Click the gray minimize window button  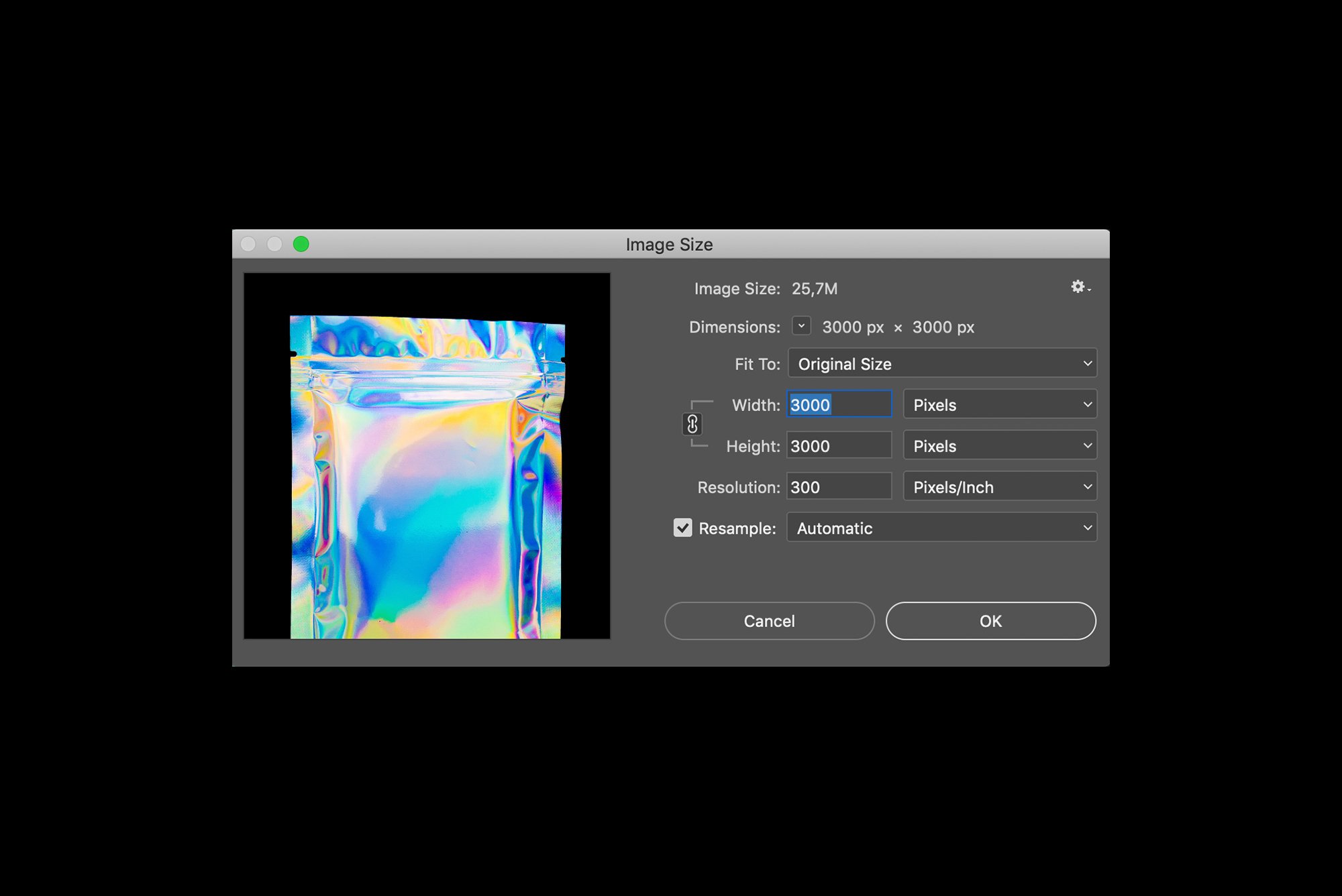[x=274, y=244]
